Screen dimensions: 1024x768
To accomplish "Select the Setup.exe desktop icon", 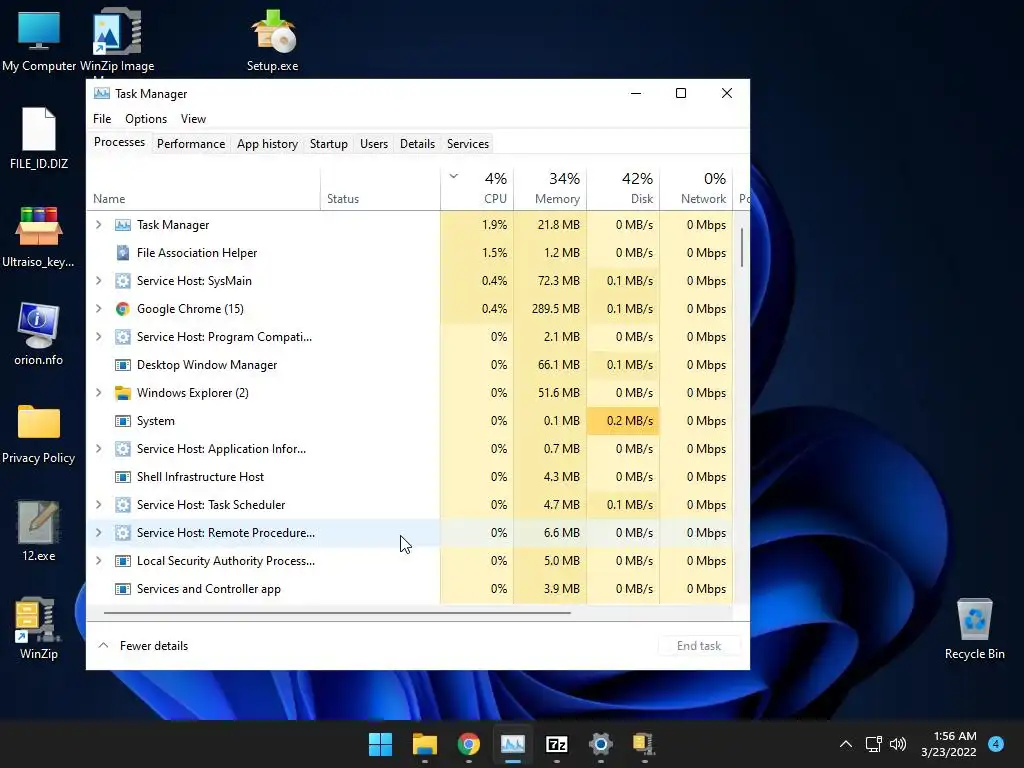I will [x=272, y=41].
